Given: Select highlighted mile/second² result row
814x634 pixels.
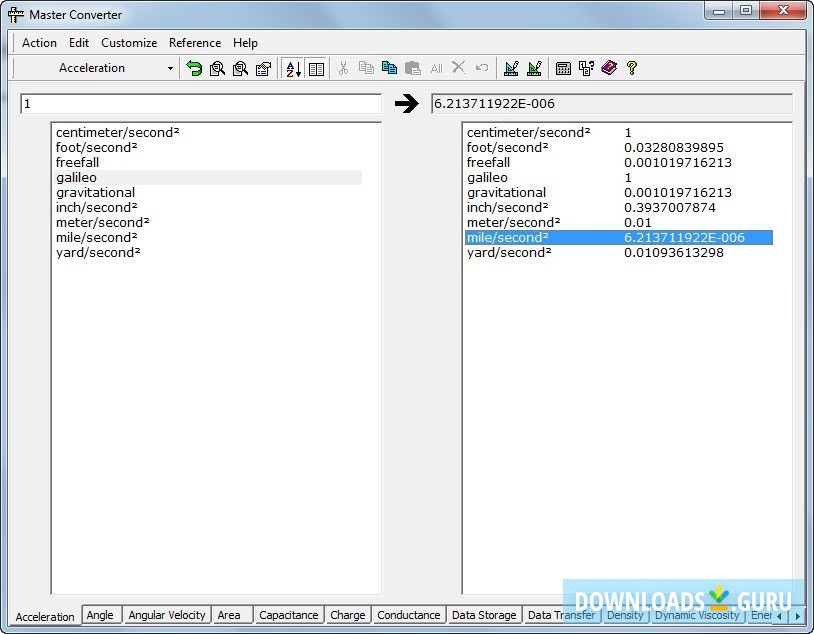Looking at the screenshot, I should [x=619, y=238].
